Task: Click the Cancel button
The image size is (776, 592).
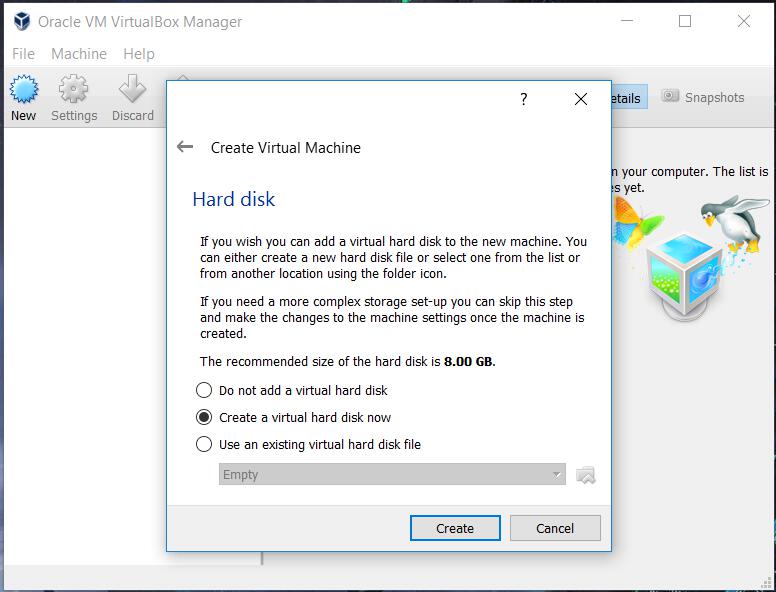Action: pyautogui.click(x=555, y=528)
